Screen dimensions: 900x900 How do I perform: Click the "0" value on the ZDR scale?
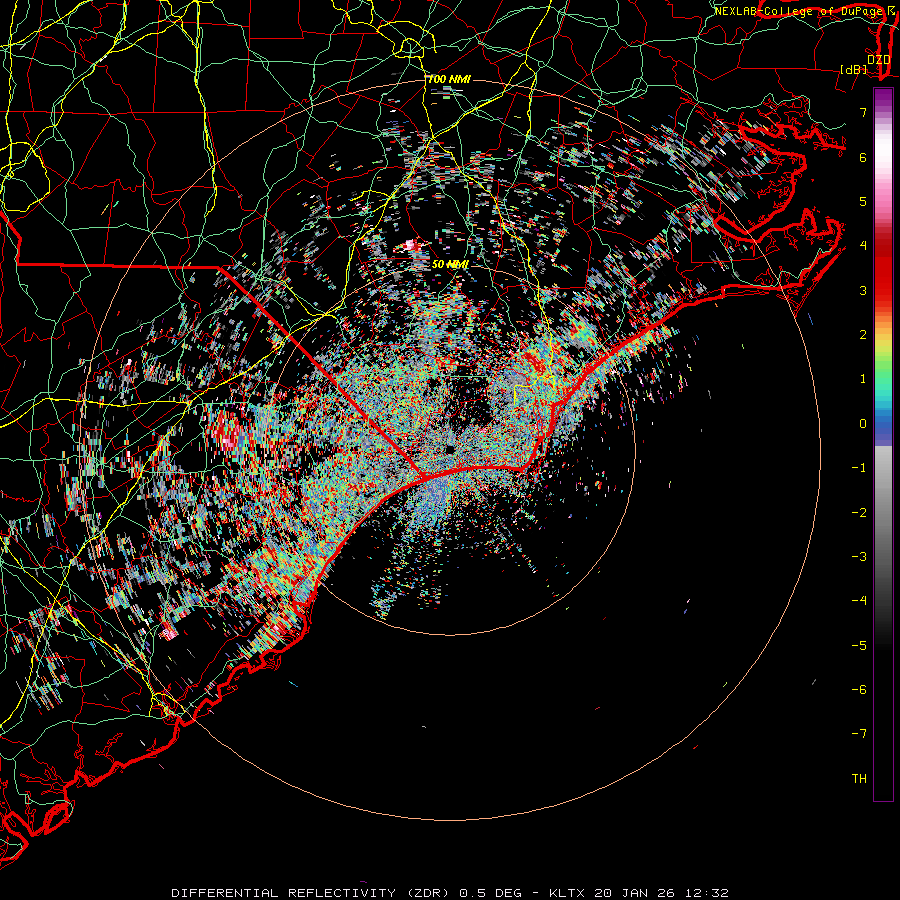pyautogui.click(x=863, y=424)
